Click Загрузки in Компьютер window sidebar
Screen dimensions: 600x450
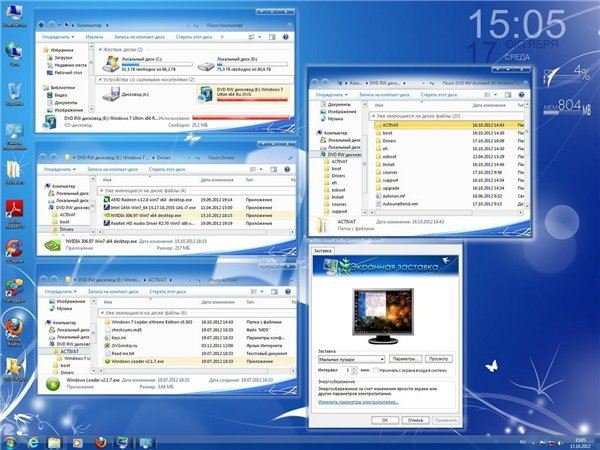[x=60, y=57]
